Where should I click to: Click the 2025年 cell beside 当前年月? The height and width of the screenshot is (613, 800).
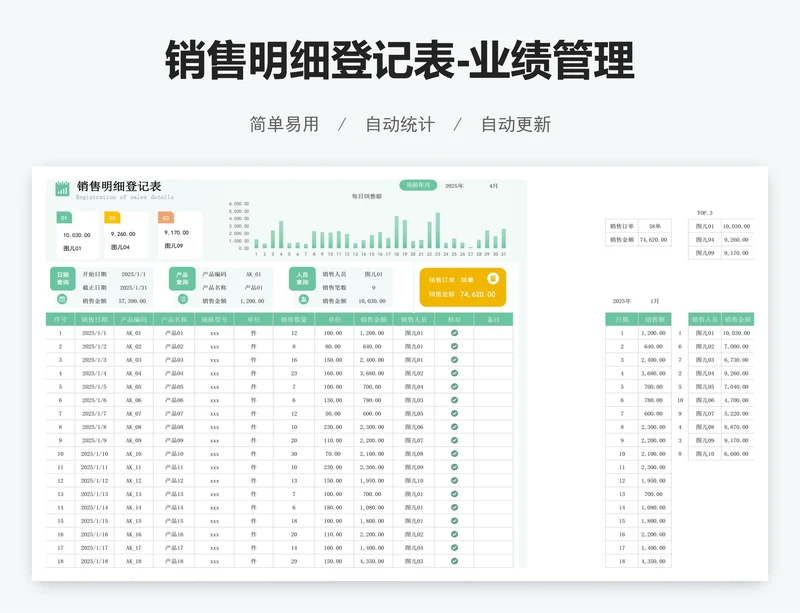[454, 186]
